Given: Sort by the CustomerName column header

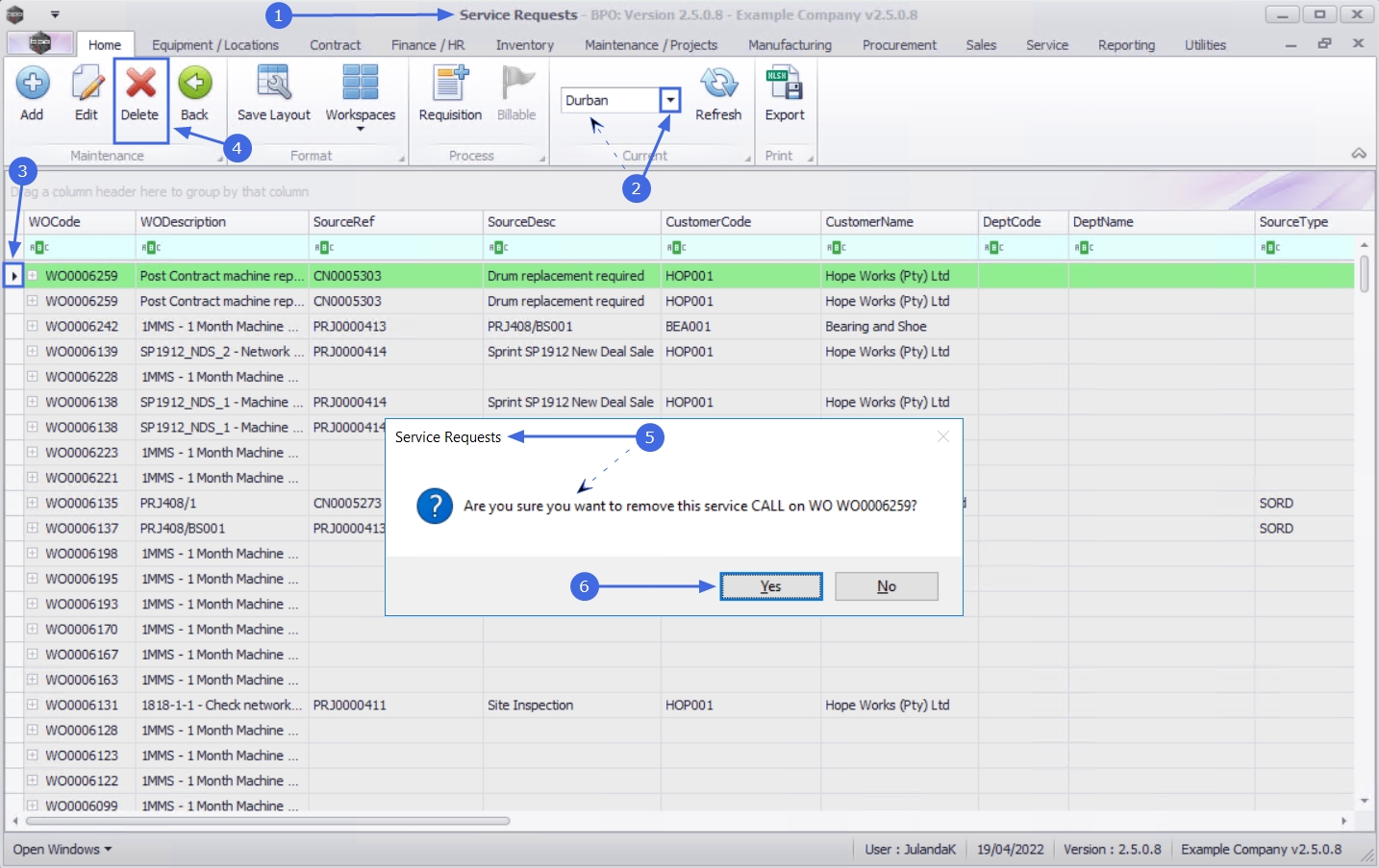Looking at the screenshot, I should [x=899, y=222].
